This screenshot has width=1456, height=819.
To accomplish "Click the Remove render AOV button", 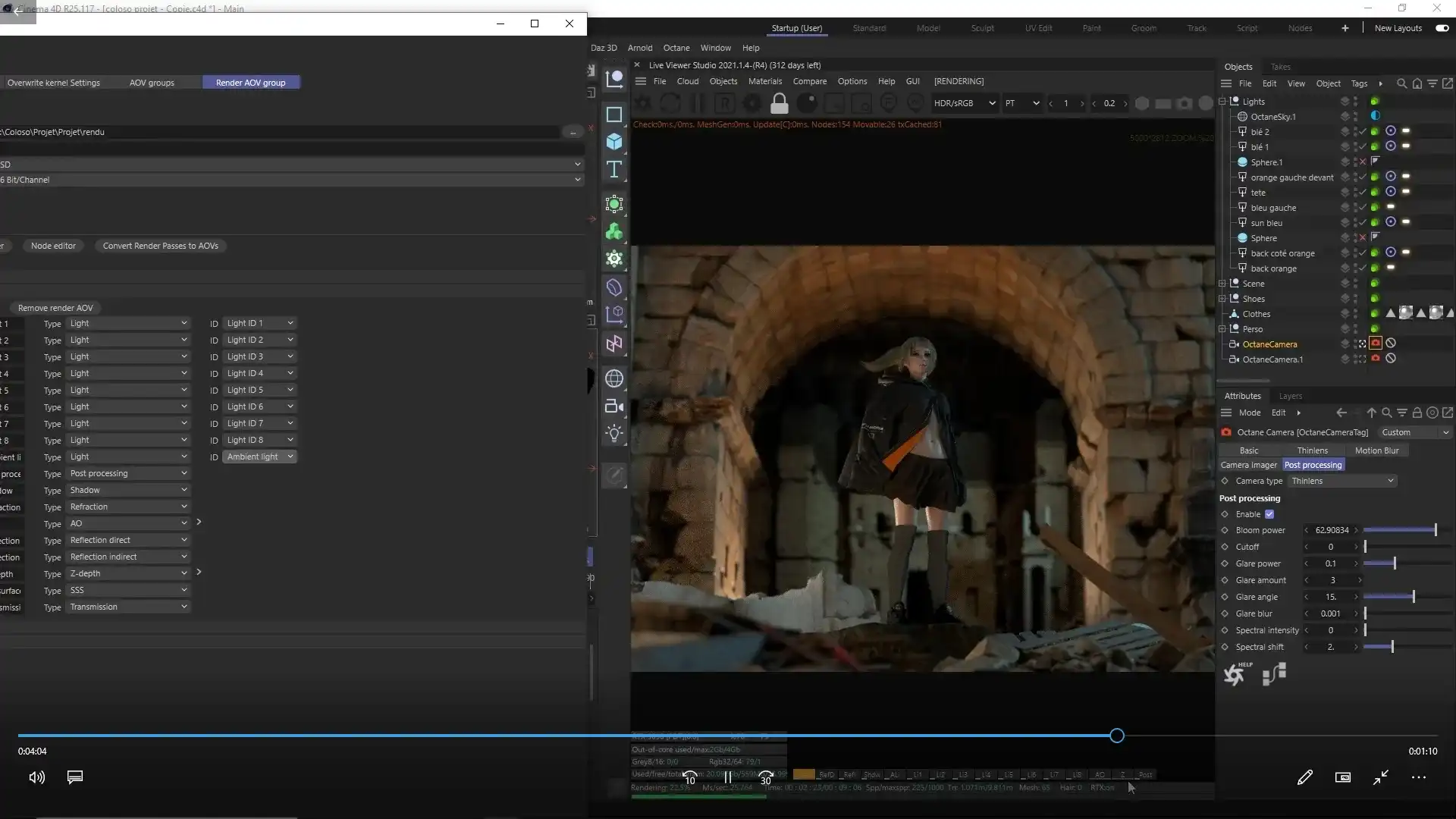I will pos(55,308).
